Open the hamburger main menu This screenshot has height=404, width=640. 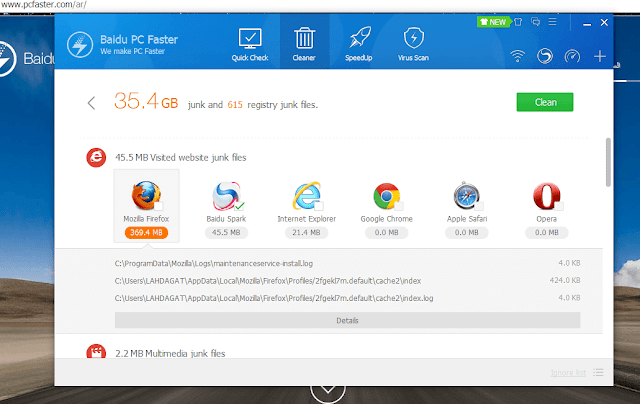tap(553, 21)
